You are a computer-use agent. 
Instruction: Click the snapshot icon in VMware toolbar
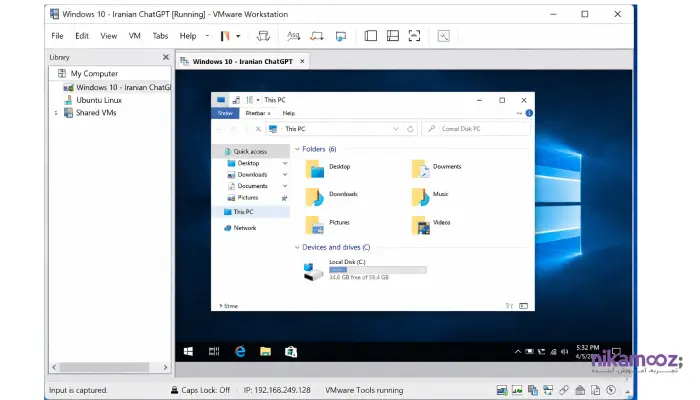click(x=294, y=35)
